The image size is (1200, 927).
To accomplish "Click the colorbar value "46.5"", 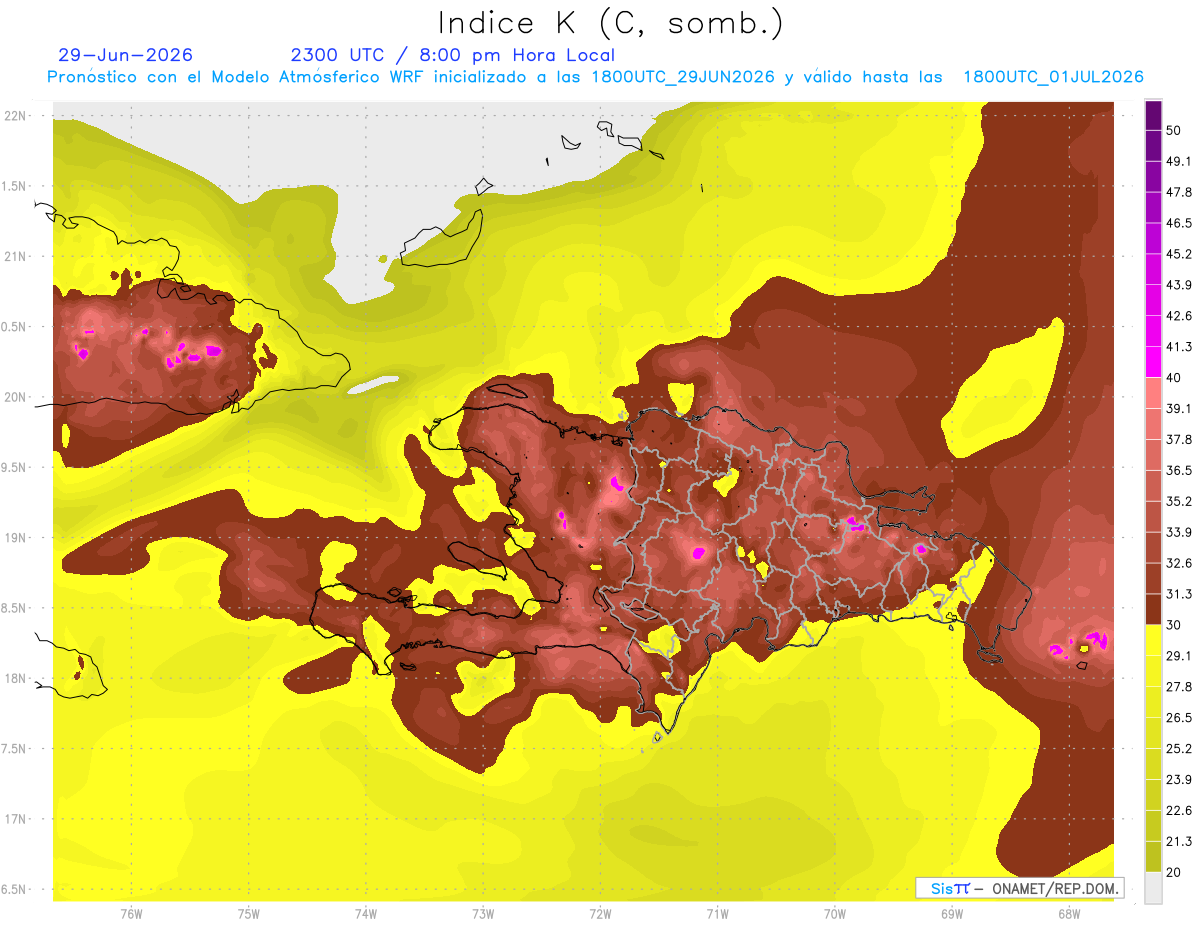I will [x=1179, y=223].
